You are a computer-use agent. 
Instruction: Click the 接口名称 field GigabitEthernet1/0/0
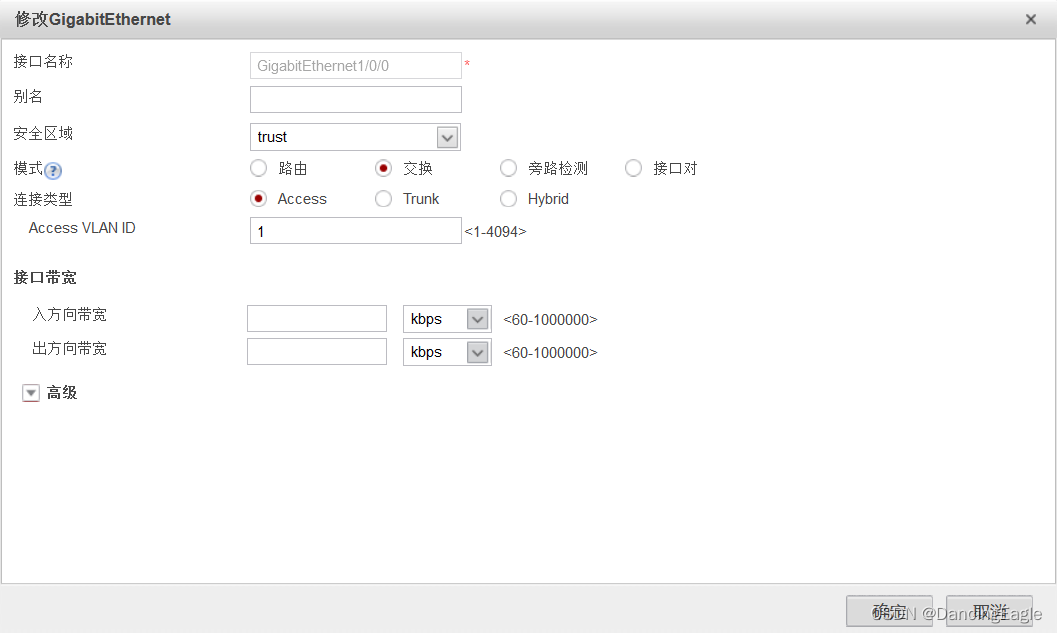click(356, 65)
